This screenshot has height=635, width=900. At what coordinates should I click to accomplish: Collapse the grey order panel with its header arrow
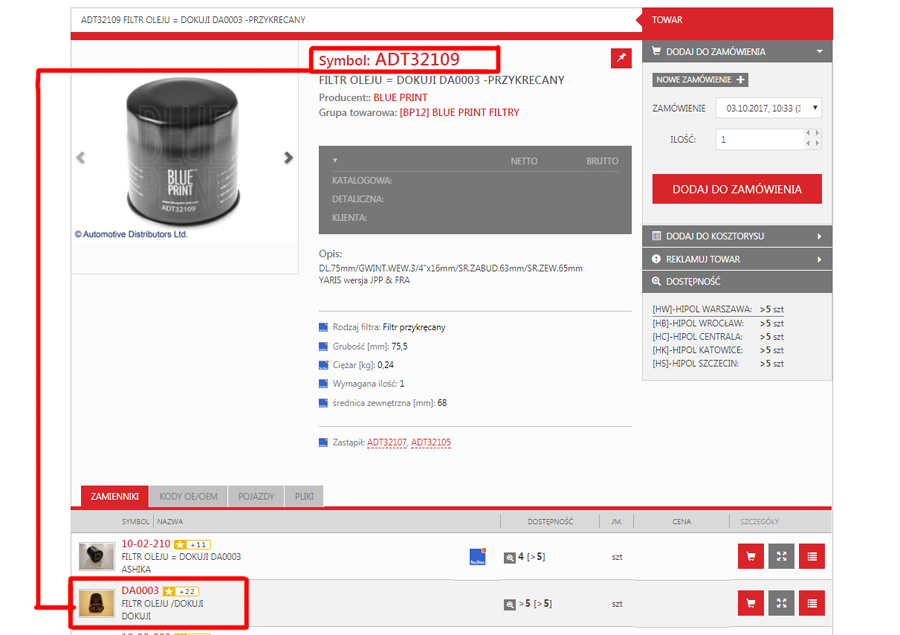[x=819, y=52]
